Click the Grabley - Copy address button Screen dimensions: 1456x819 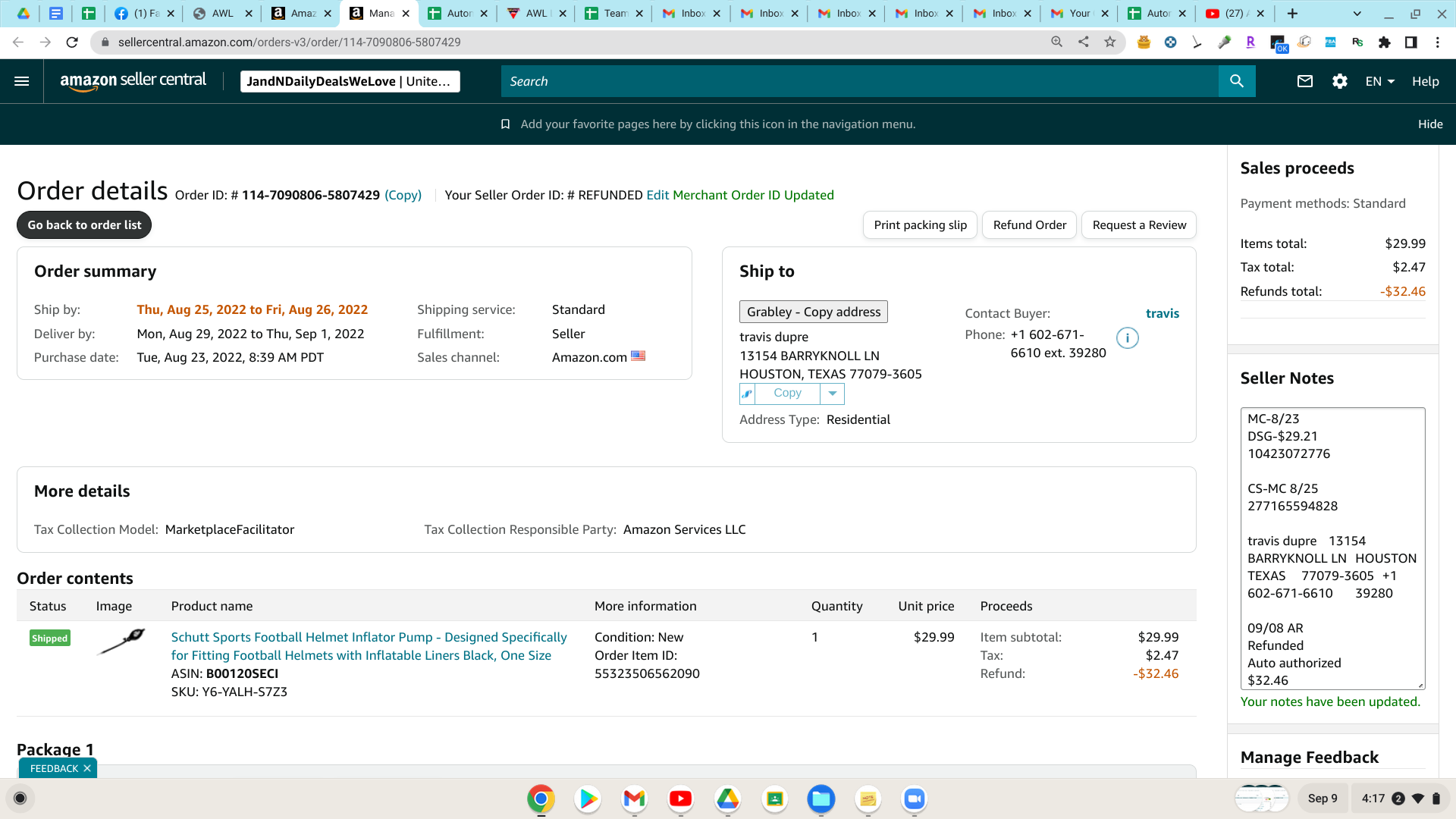(x=814, y=312)
